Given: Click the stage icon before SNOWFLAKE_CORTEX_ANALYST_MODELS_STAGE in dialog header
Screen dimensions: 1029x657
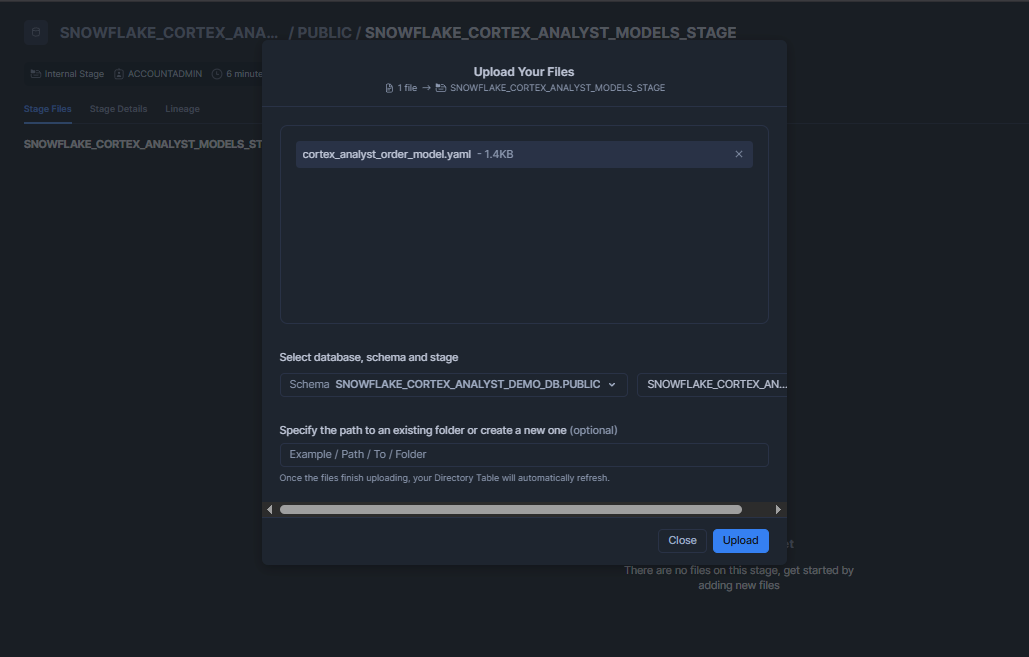Looking at the screenshot, I should click(440, 87).
